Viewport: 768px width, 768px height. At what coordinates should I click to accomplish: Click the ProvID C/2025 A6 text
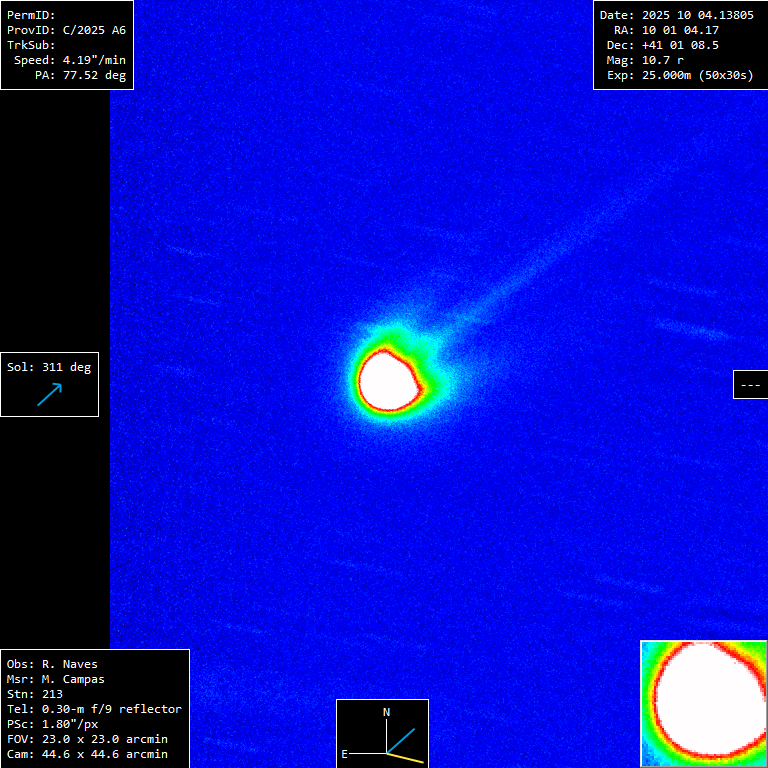[66, 30]
